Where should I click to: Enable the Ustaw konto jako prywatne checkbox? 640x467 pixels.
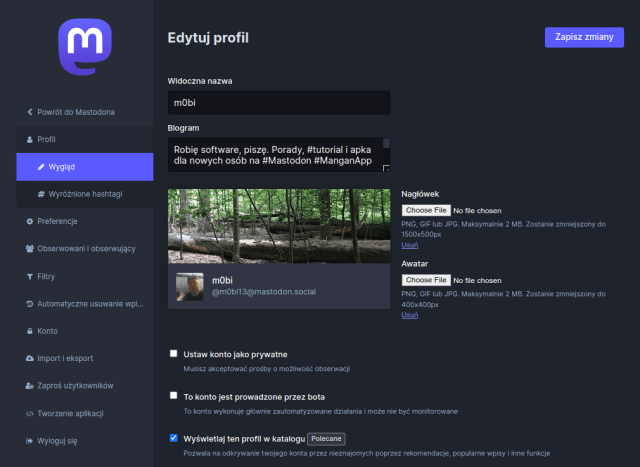coord(174,354)
